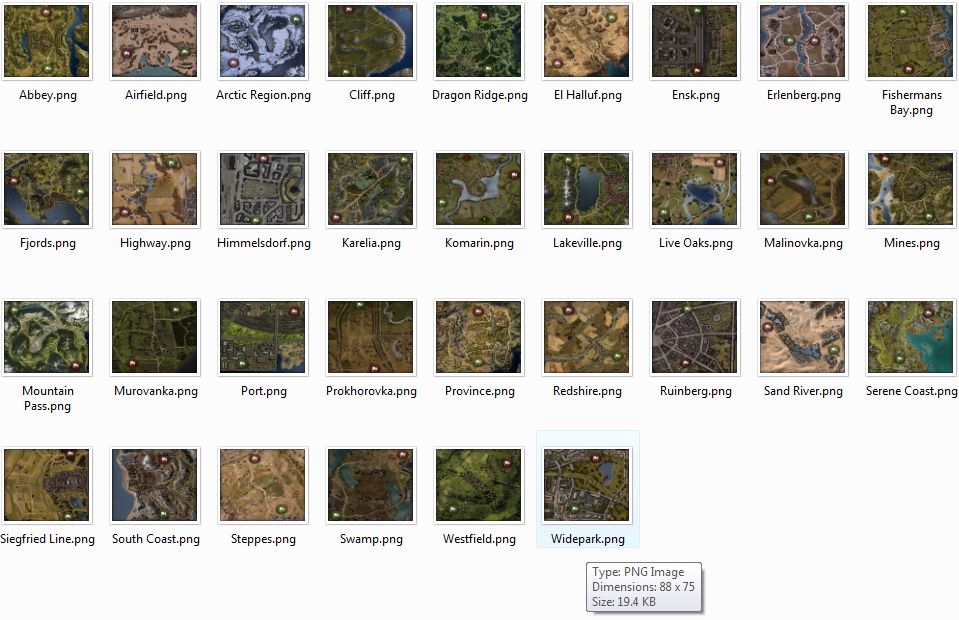959x620 pixels.
Task: Click the file name label Komarin.png
Action: tap(480, 243)
